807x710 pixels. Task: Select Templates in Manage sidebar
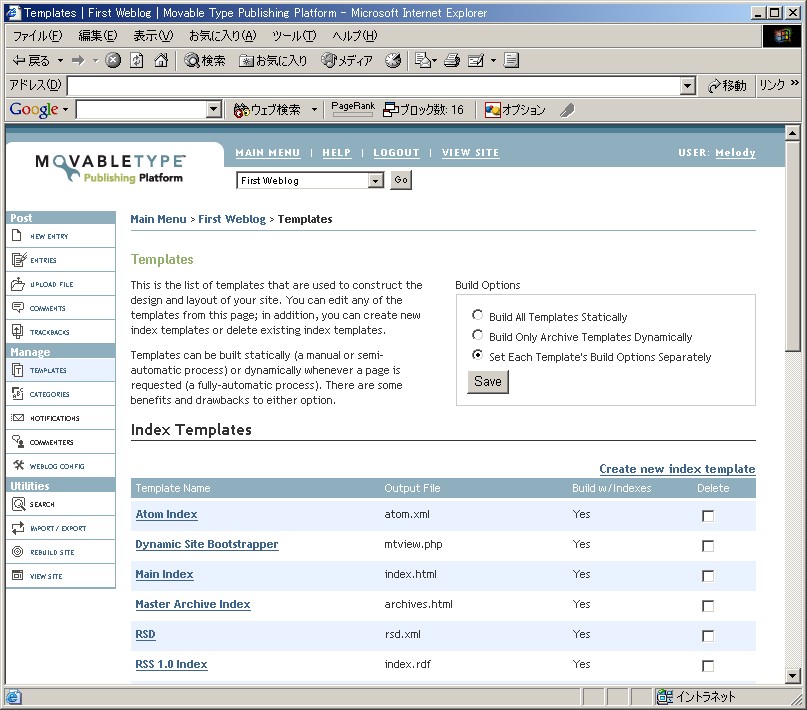tap(60, 370)
